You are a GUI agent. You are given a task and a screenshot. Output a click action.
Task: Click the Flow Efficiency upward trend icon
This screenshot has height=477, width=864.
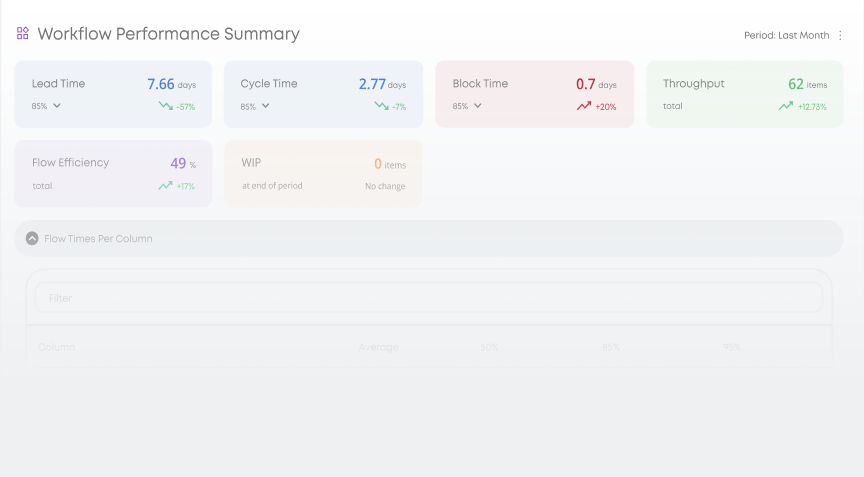coord(165,186)
